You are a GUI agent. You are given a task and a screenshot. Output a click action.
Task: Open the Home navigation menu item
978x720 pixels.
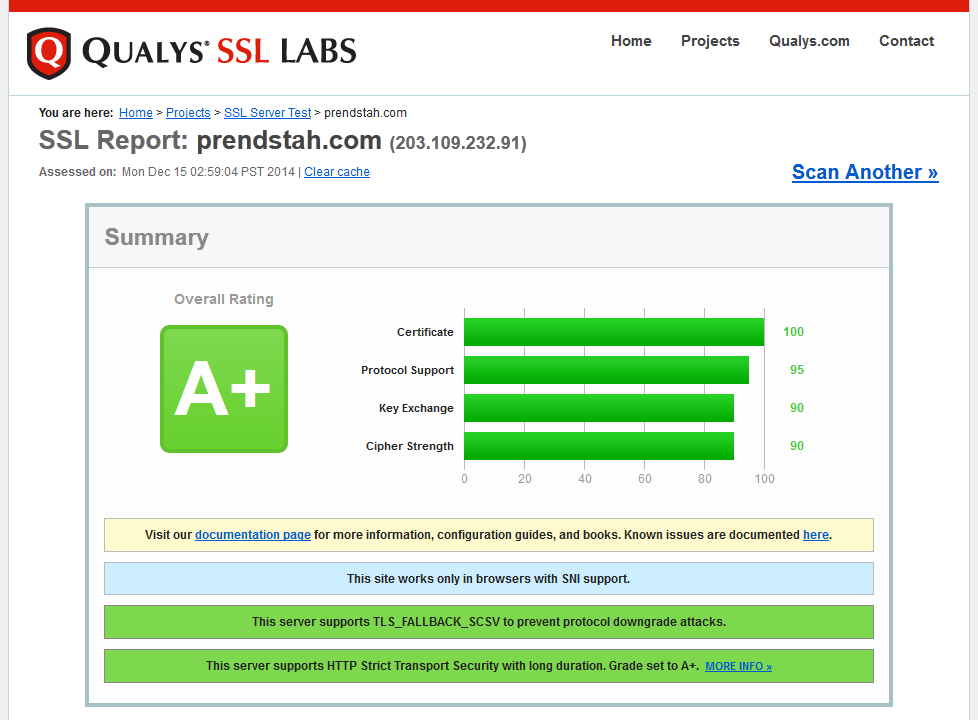point(631,41)
